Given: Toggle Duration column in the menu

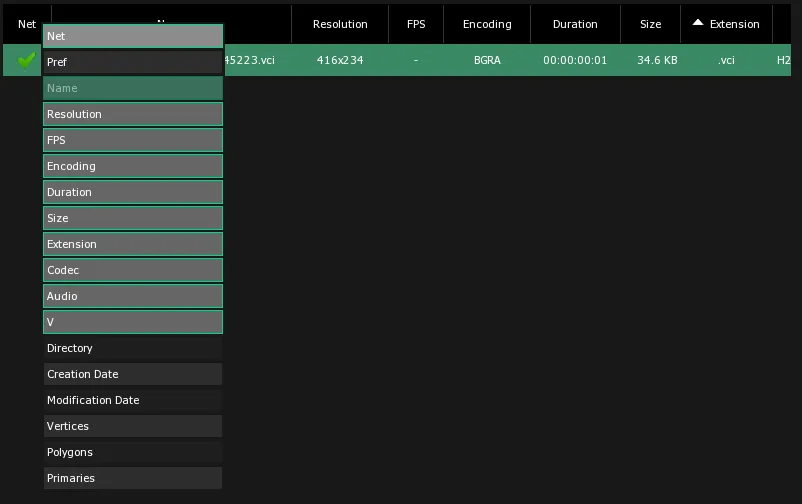Looking at the screenshot, I should tap(133, 192).
